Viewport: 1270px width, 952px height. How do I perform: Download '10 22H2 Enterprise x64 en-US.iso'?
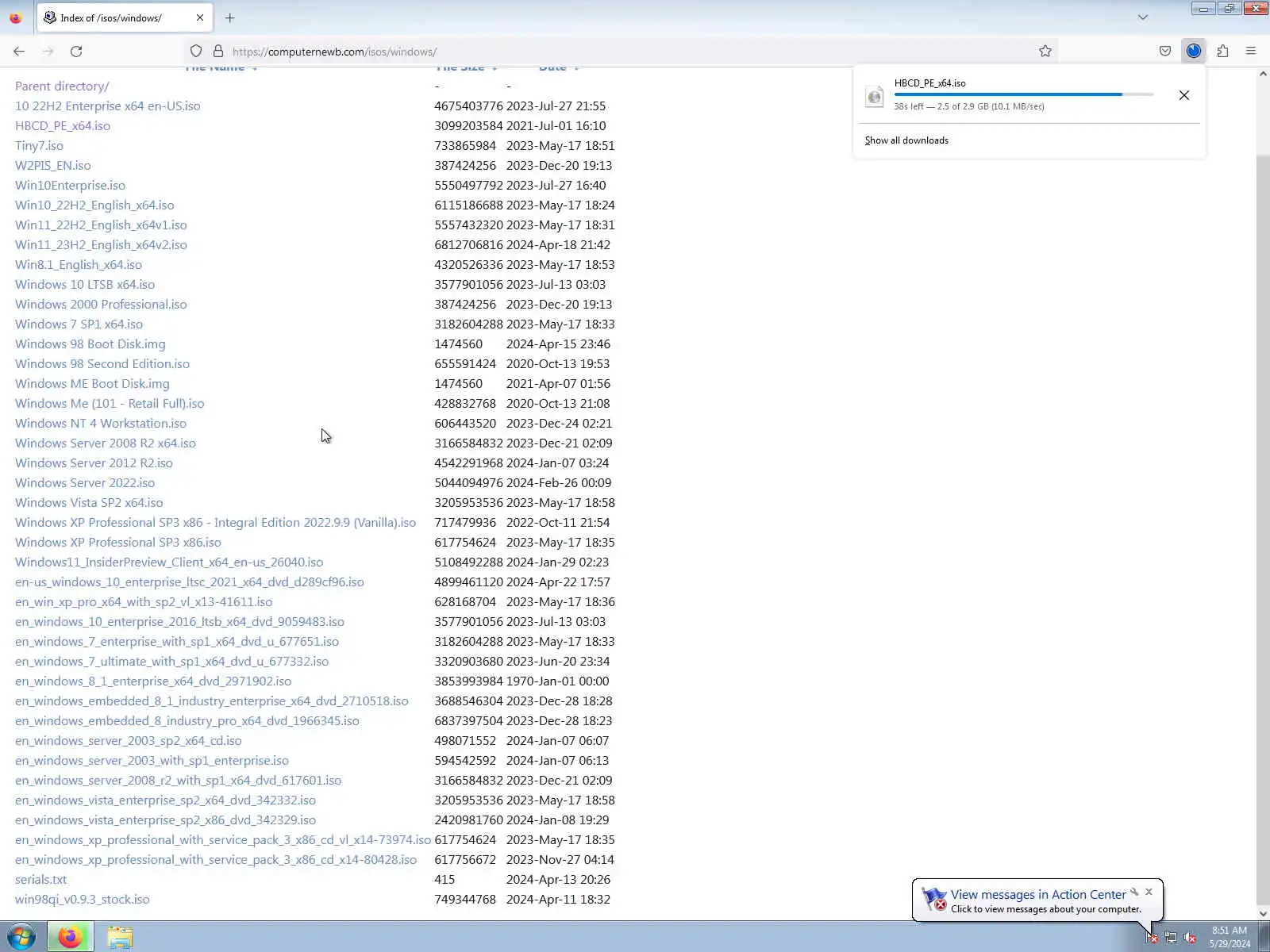point(108,106)
